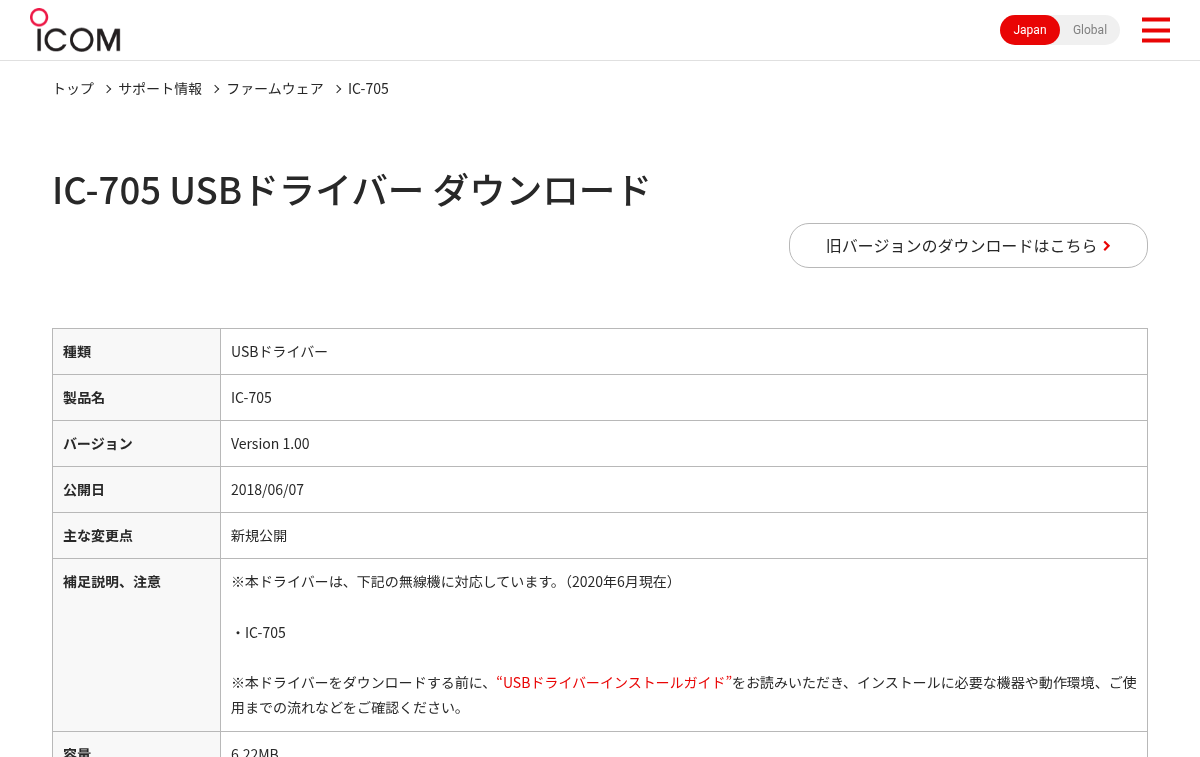Image resolution: width=1200 pixels, height=757 pixels.
Task: Click the note mentioning 2020年6月現在
Action: click(x=455, y=582)
